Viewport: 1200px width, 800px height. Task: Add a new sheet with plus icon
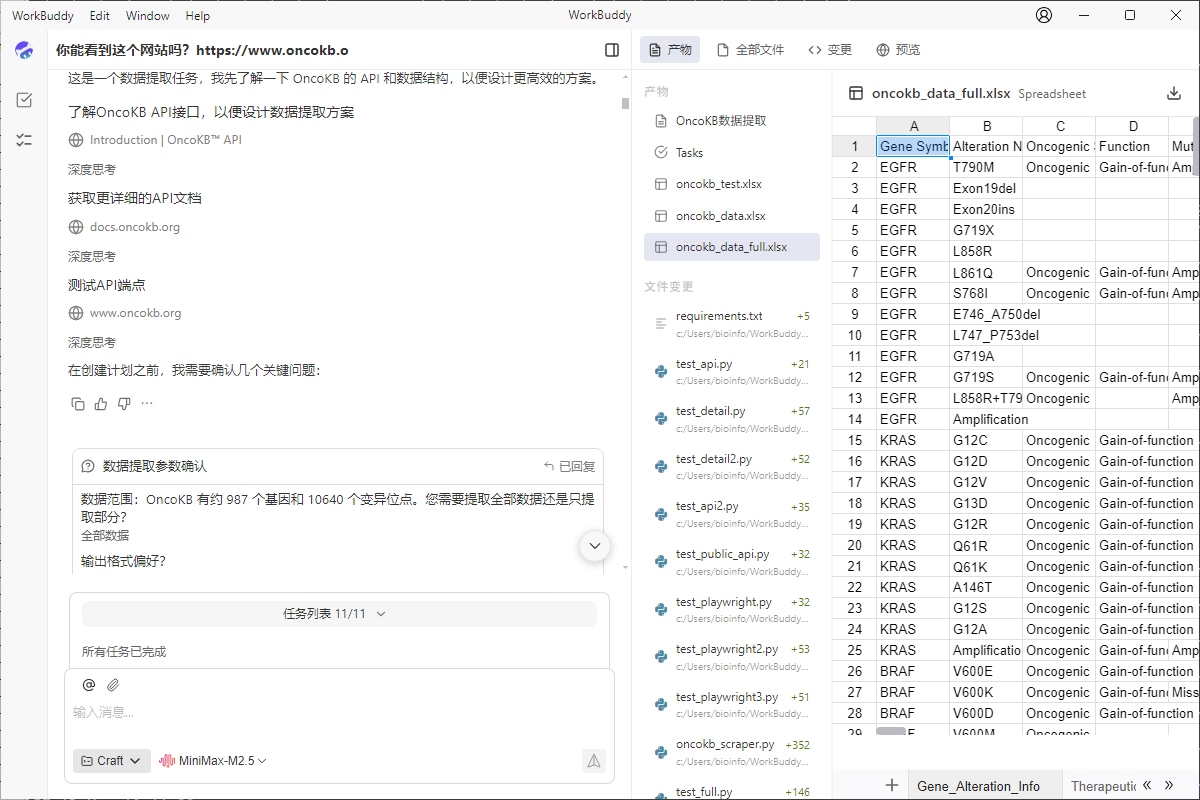click(892, 786)
